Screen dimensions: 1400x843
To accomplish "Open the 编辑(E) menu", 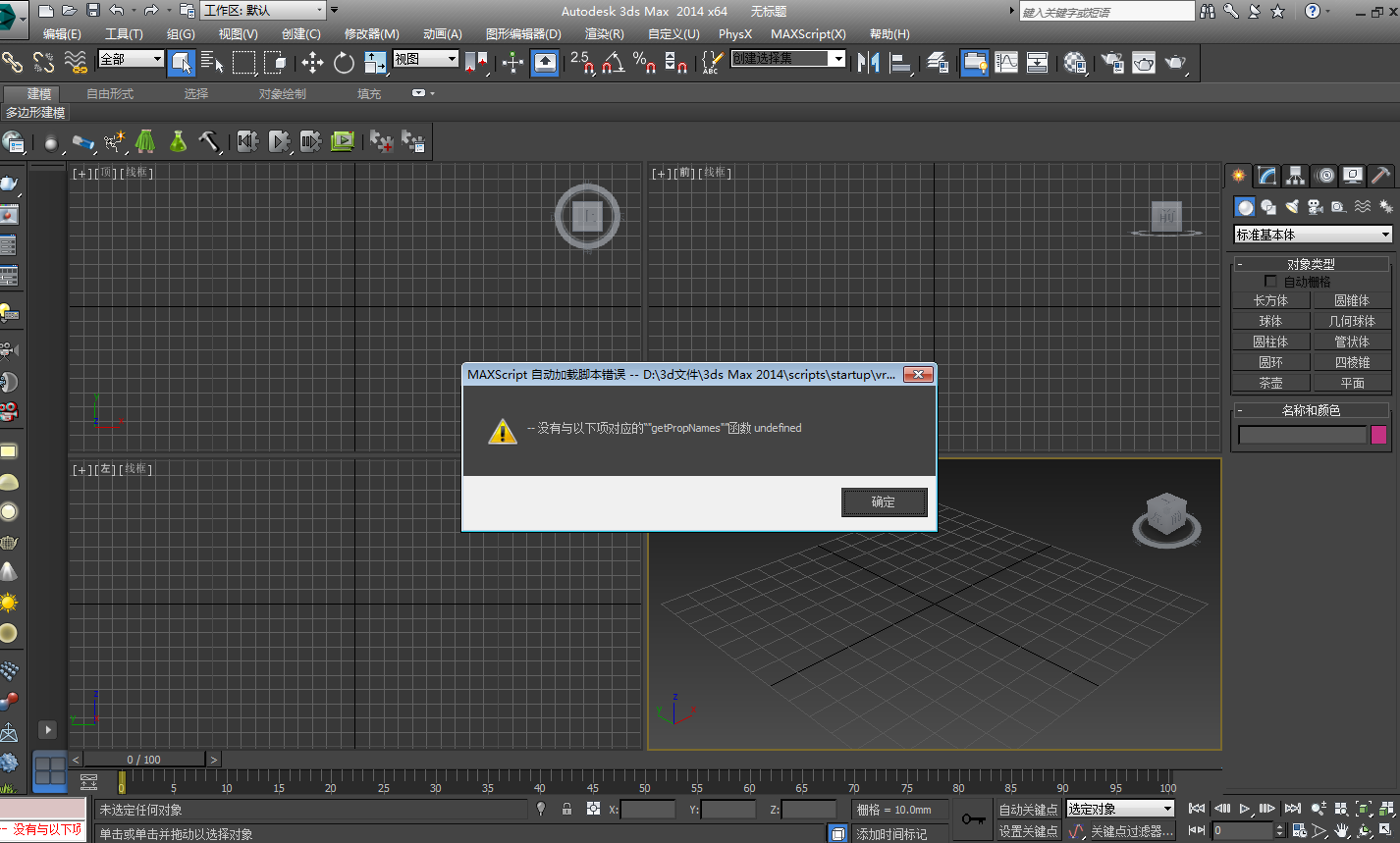I will pyautogui.click(x=62, y=33).
